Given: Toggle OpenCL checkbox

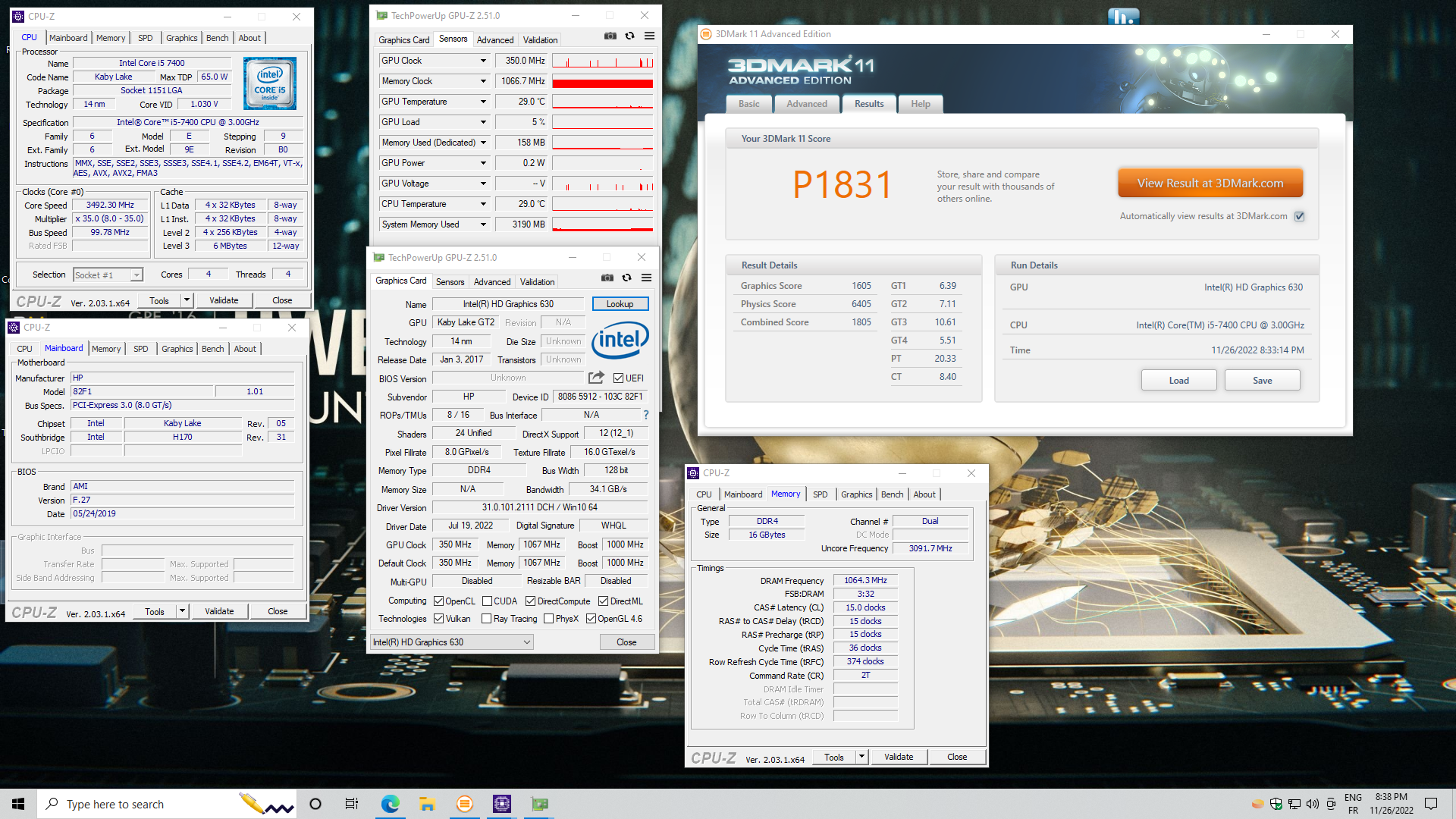Looking at the screenshot, I should (x=438, y=601).
